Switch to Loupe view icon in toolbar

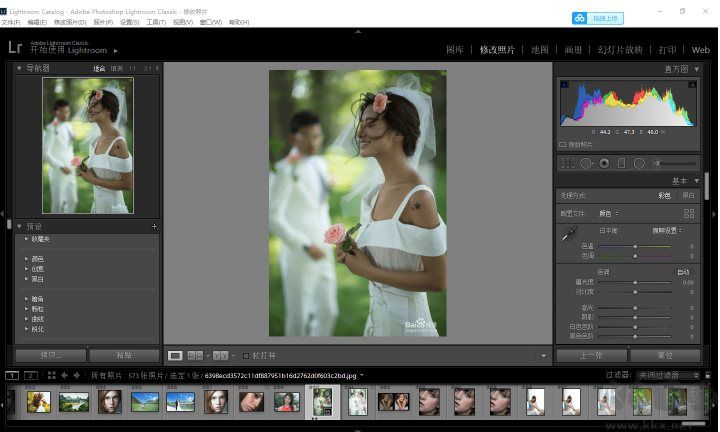click(175, 355)
